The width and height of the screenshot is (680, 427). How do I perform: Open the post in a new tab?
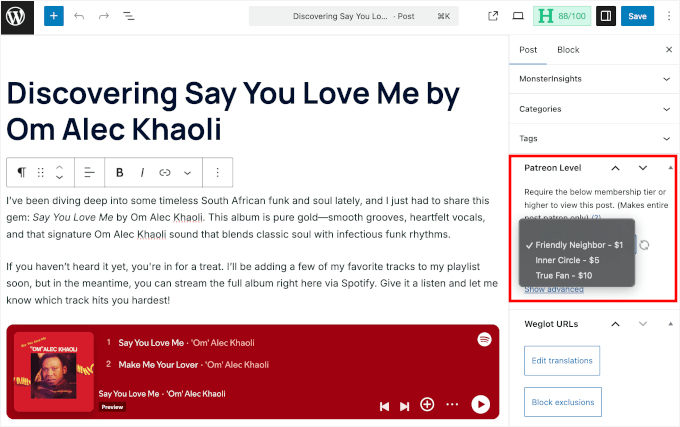493,16
